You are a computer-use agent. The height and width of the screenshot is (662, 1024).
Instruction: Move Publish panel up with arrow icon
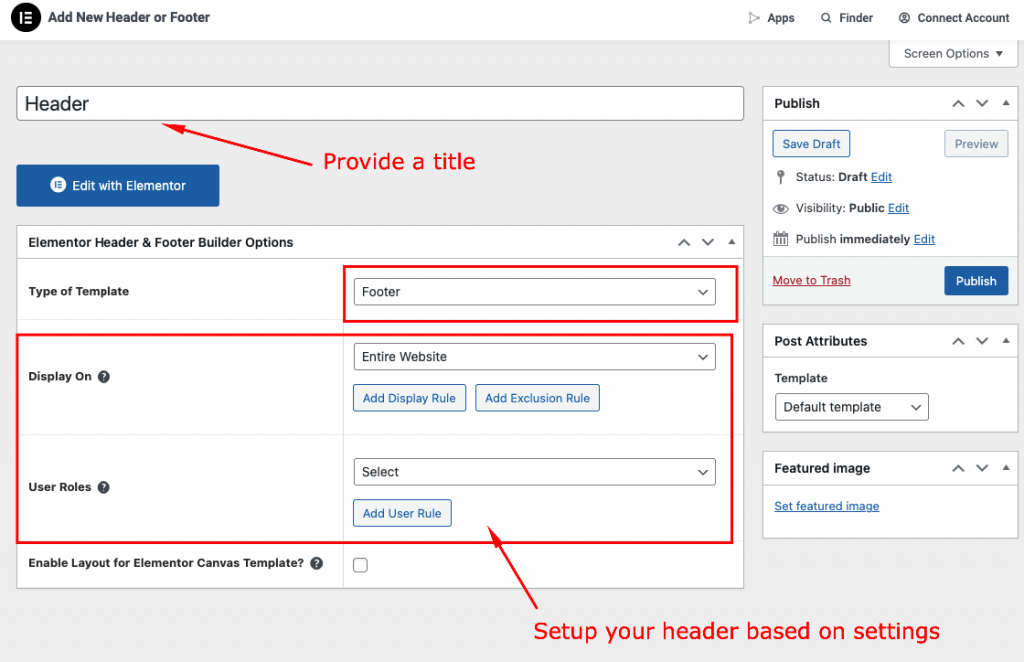[x=958, y=103]
